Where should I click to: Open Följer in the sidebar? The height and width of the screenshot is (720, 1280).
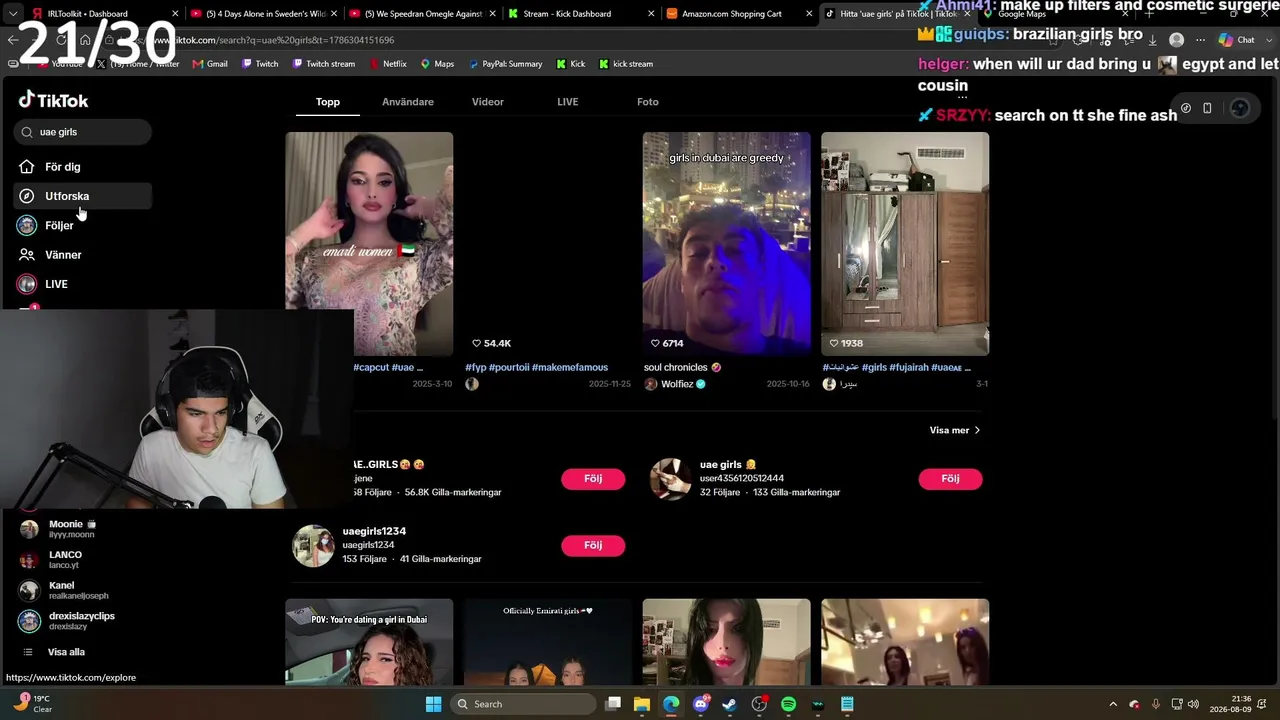click(59, 226)
